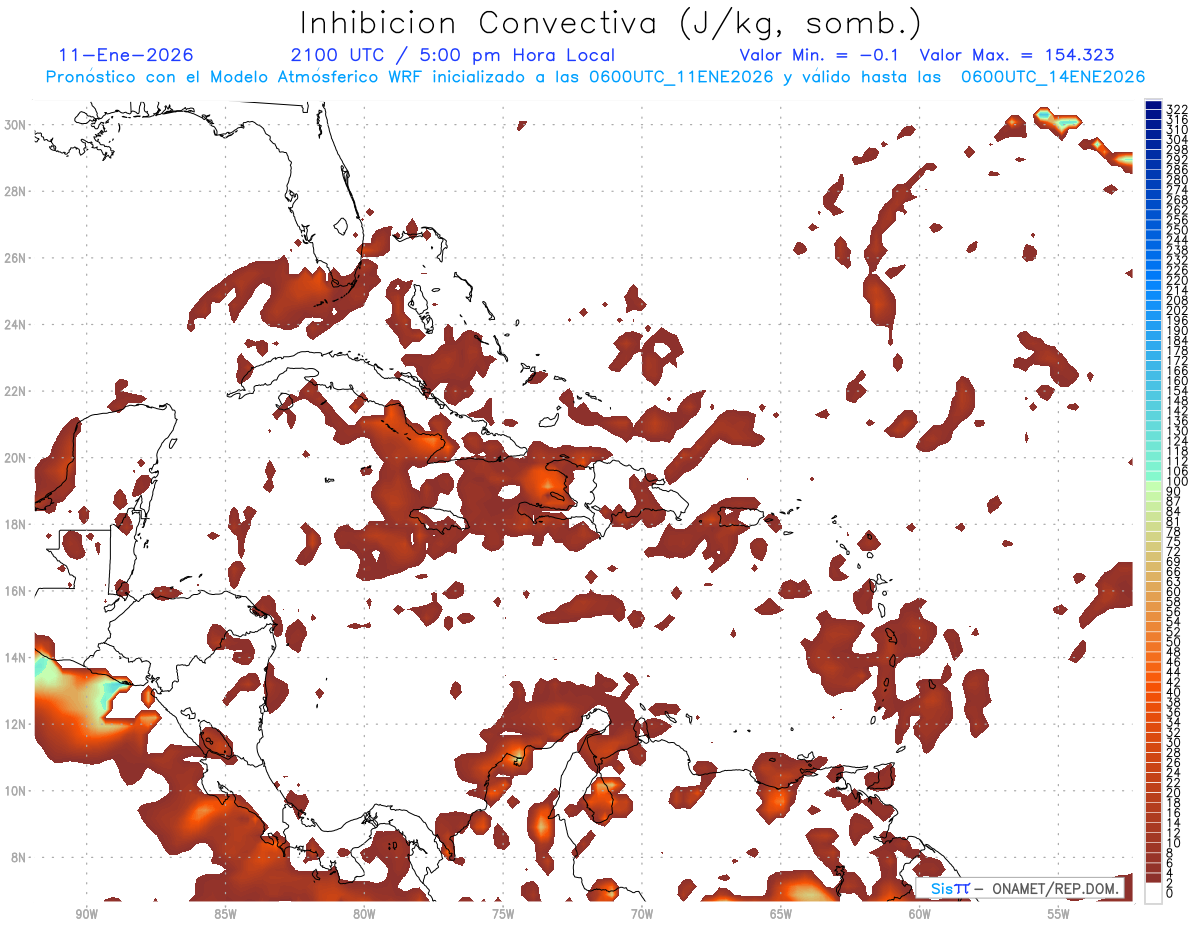Click the 85W longitude label

point(225,914)
